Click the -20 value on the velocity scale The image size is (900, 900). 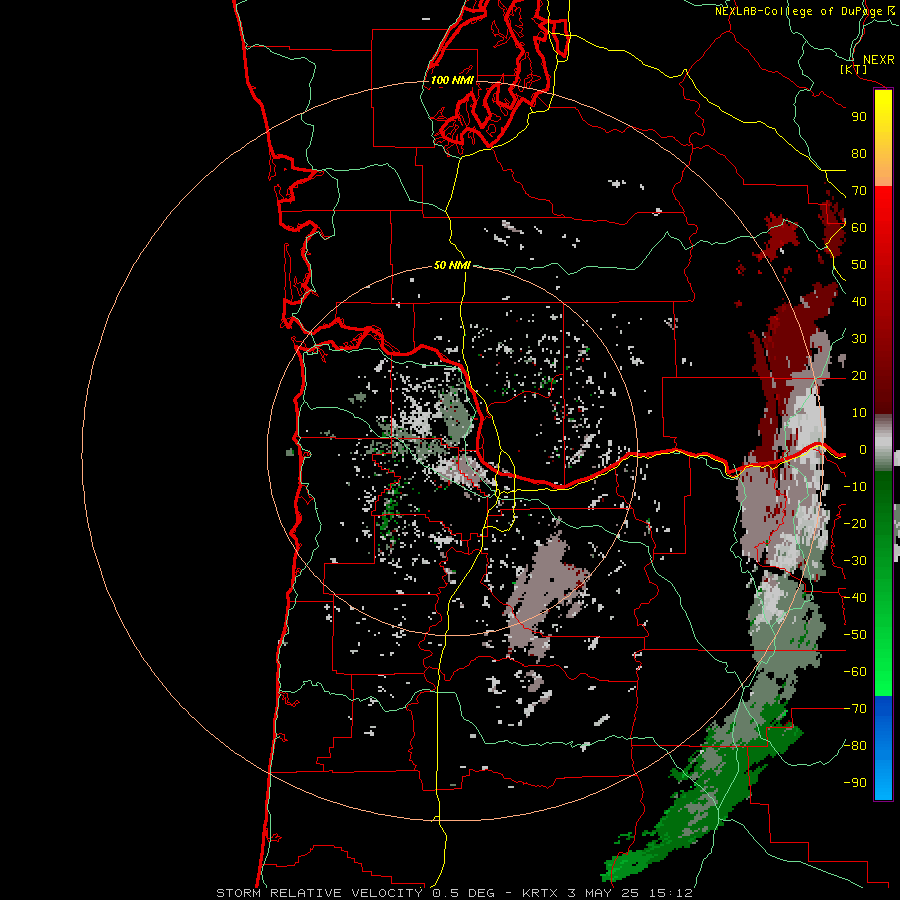[x=855, y=524]
